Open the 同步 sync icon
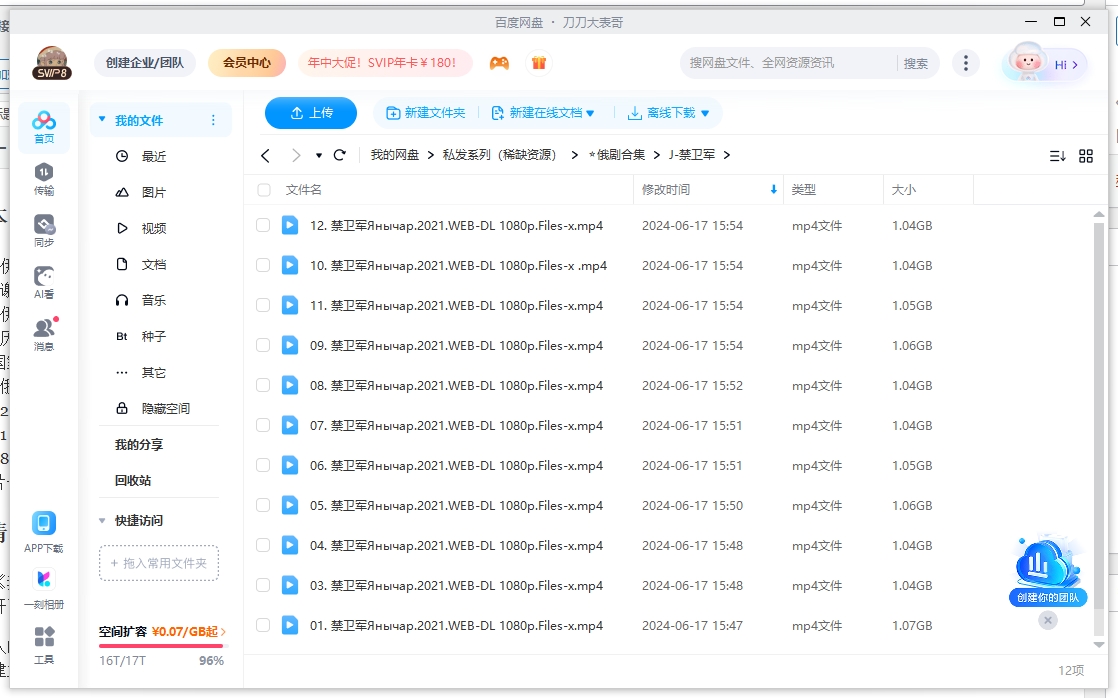 point(43,231)
